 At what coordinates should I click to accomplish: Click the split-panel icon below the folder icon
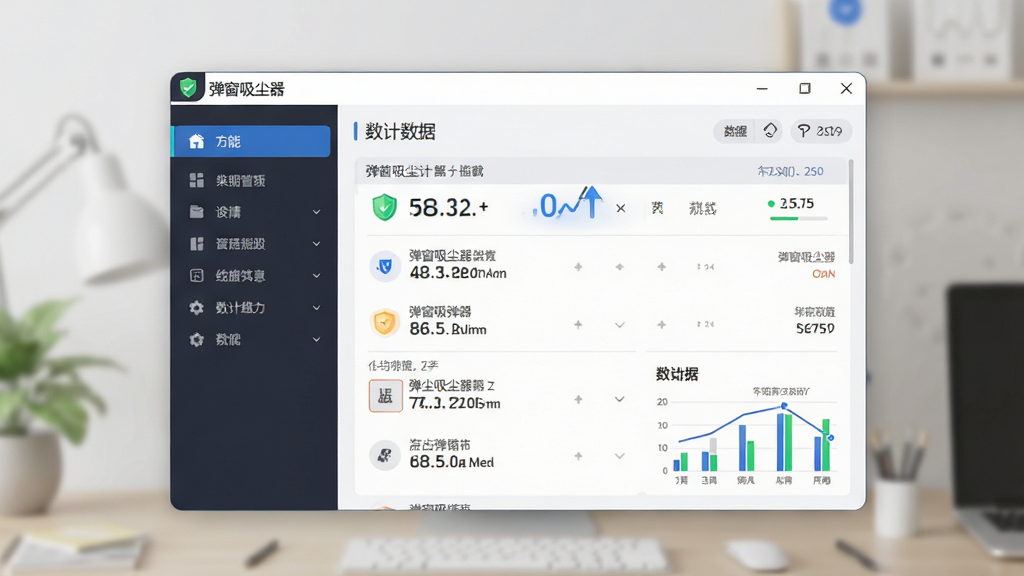[196, 244]
